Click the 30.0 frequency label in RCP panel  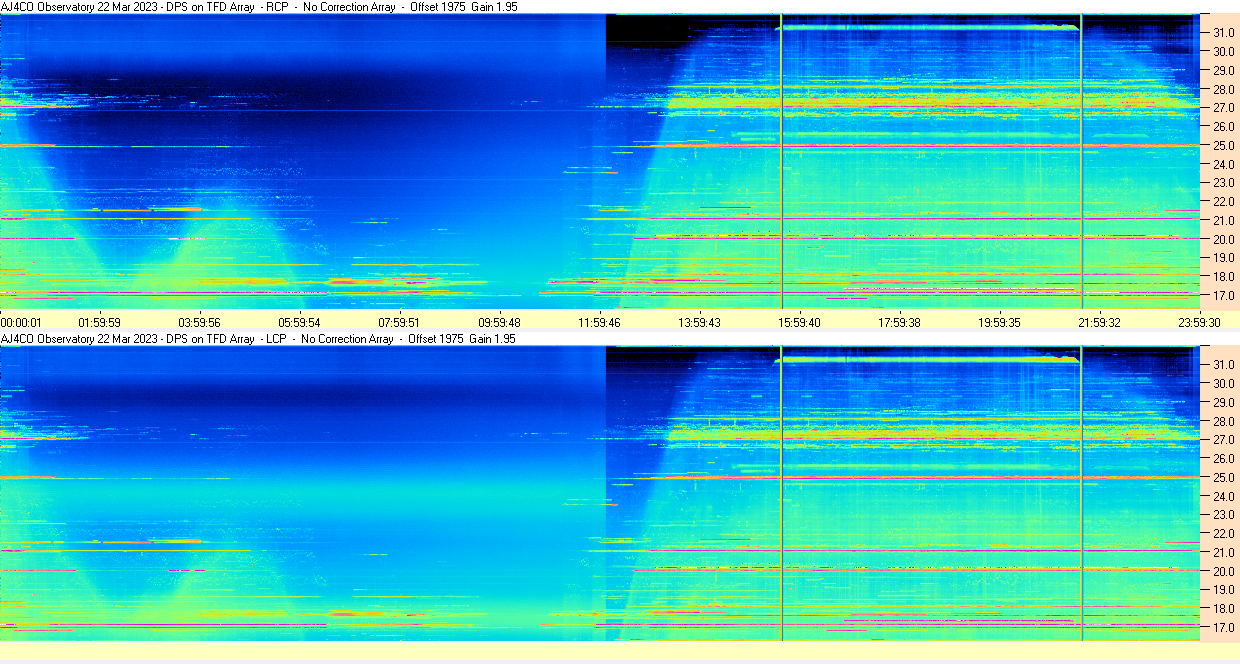[1224, 52]
